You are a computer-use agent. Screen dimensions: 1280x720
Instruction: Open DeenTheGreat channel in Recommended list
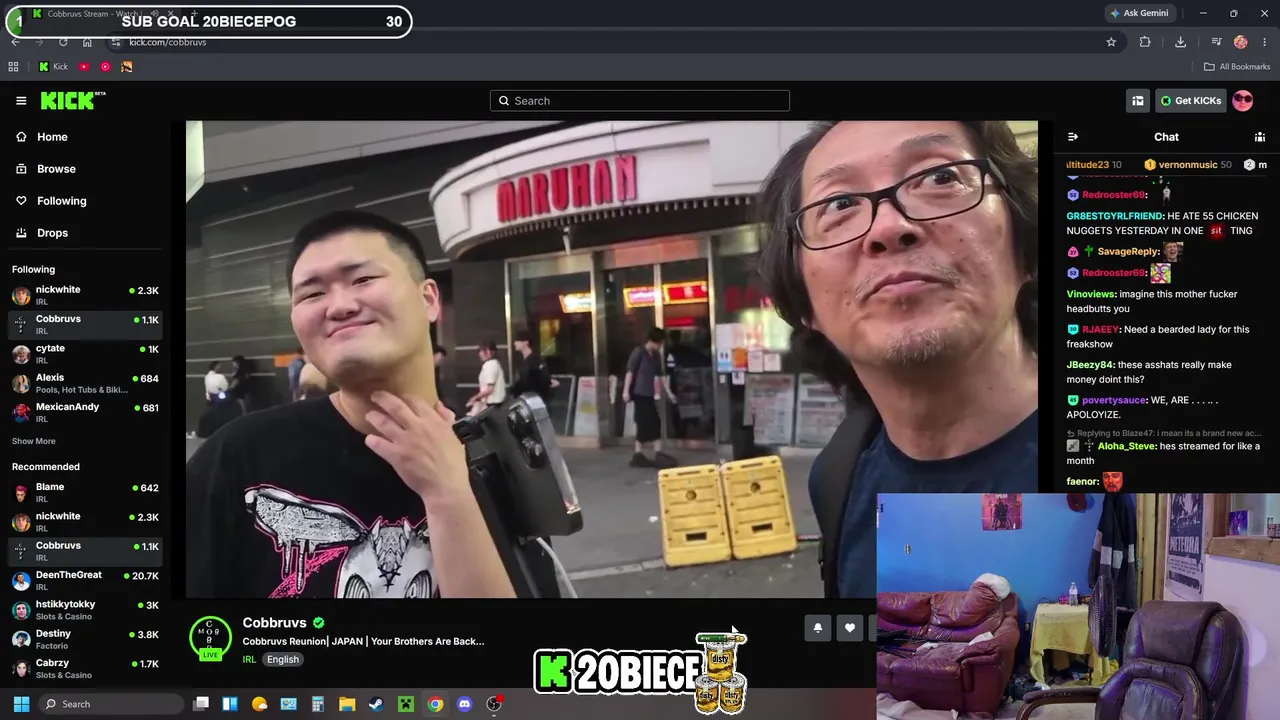click(x=85, y=580)
